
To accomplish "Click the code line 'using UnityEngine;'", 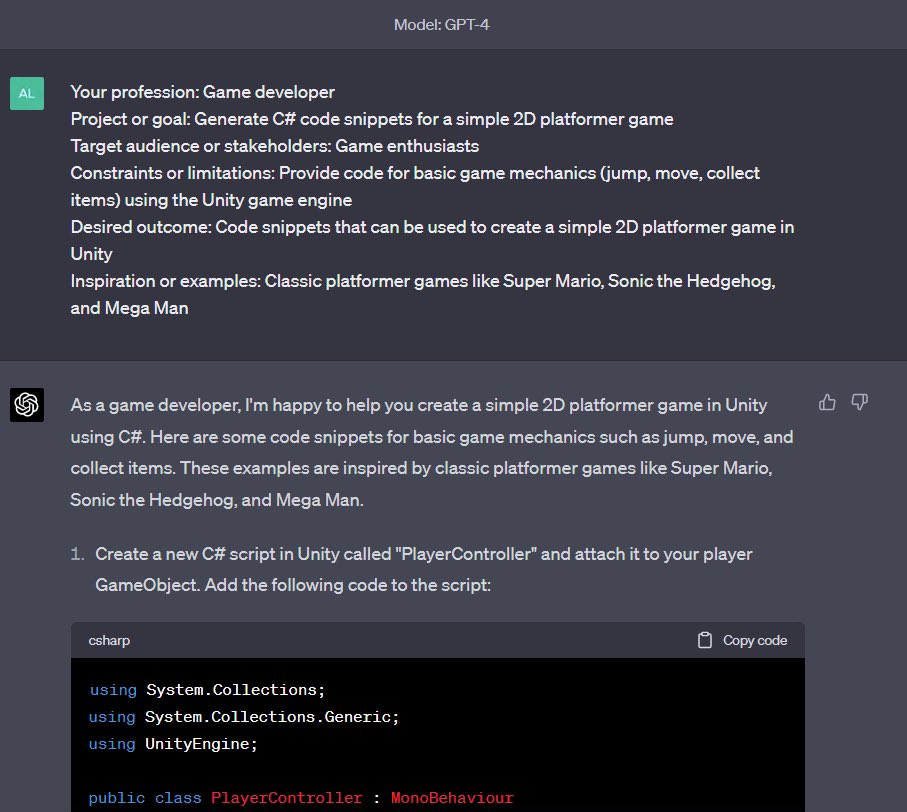I will point(173,744).
